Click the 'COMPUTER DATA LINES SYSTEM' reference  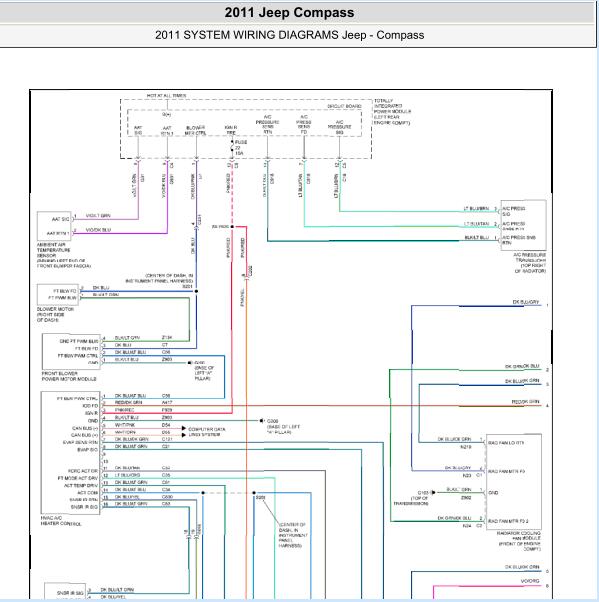tap(207, 432)
